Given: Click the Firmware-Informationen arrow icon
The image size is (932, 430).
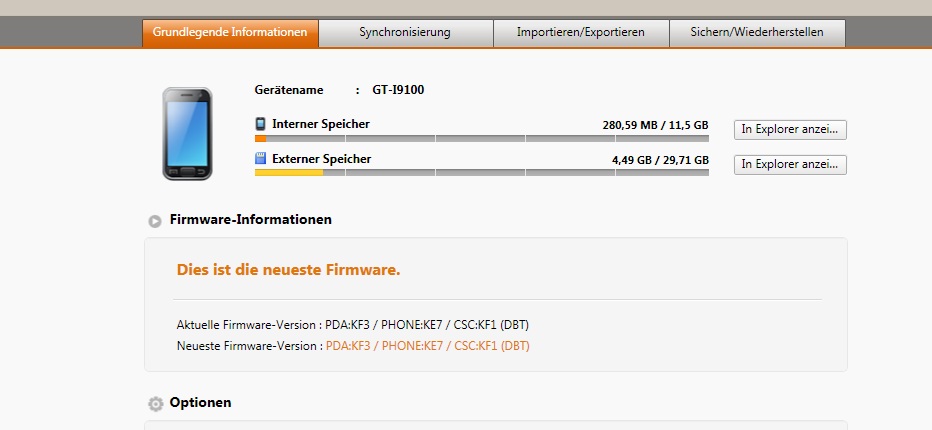Looking at the screenshot, I should coord(155,221).
